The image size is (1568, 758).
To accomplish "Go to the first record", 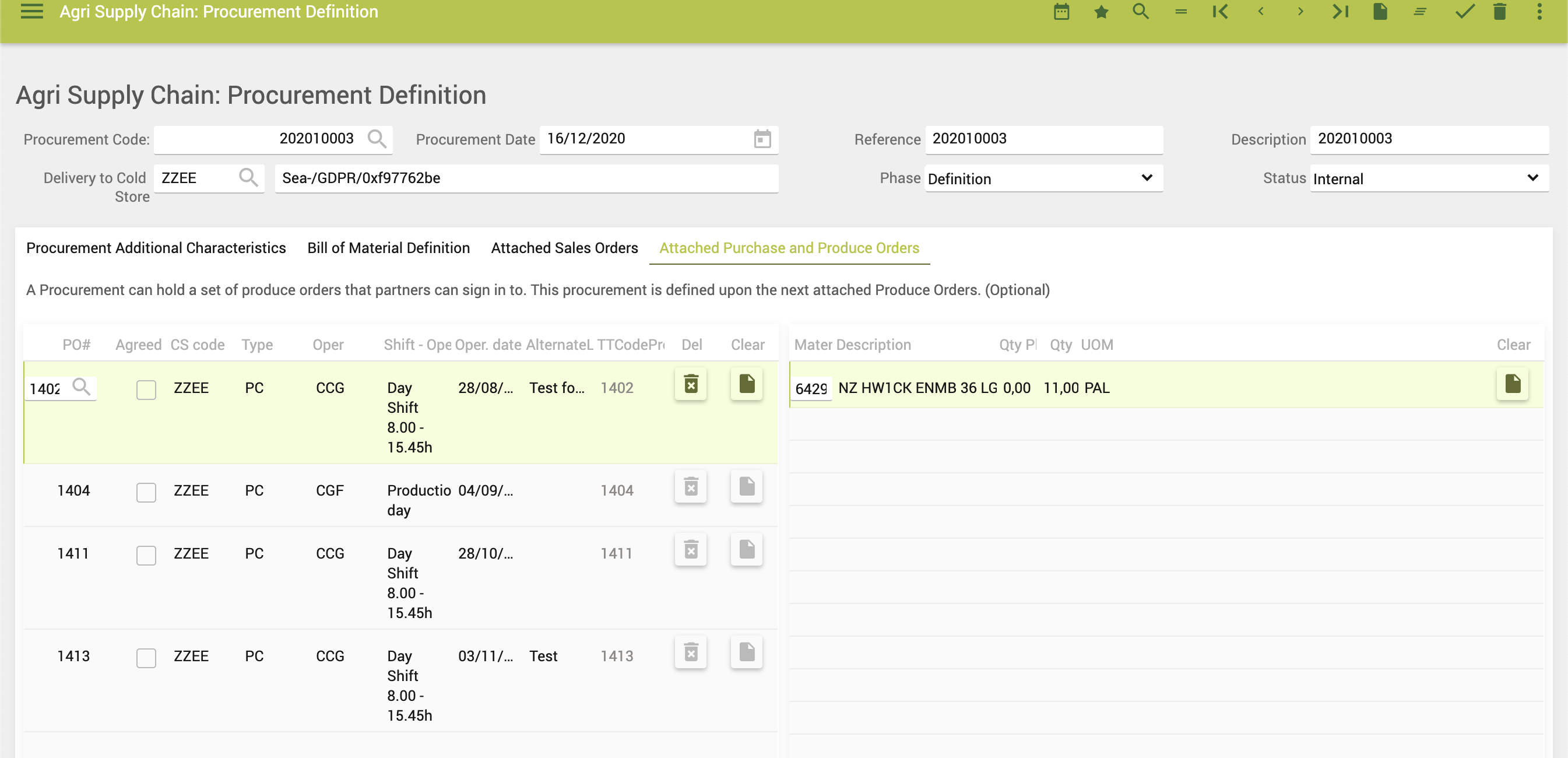I will (x=1220, y=12).
